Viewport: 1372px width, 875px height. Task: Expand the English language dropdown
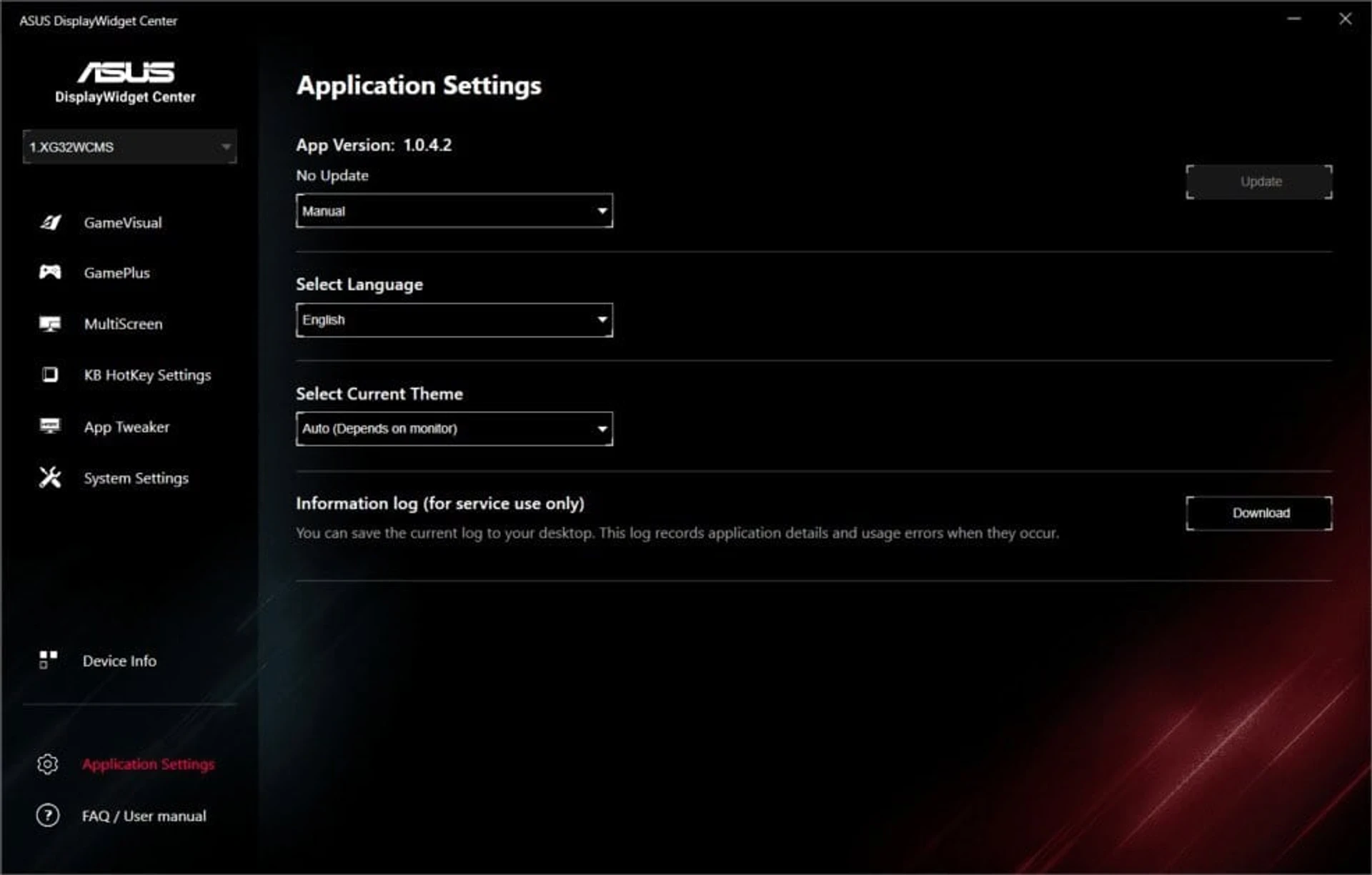(x=454, y=320)
